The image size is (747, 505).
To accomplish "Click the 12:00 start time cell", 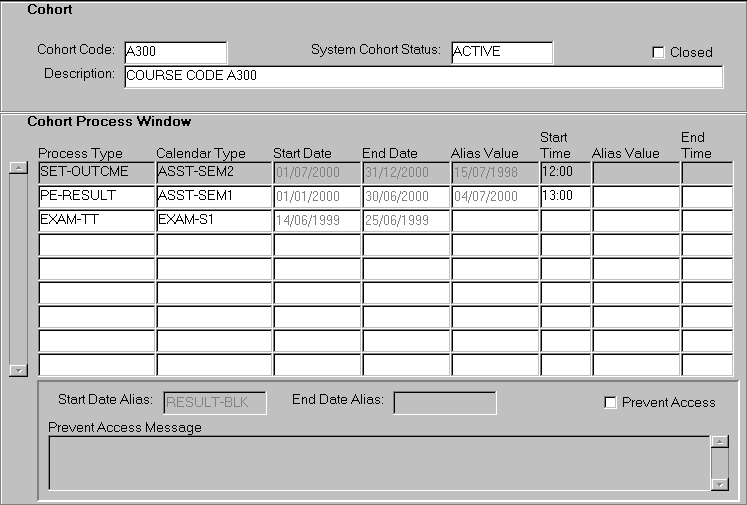I will coord(565,173).
